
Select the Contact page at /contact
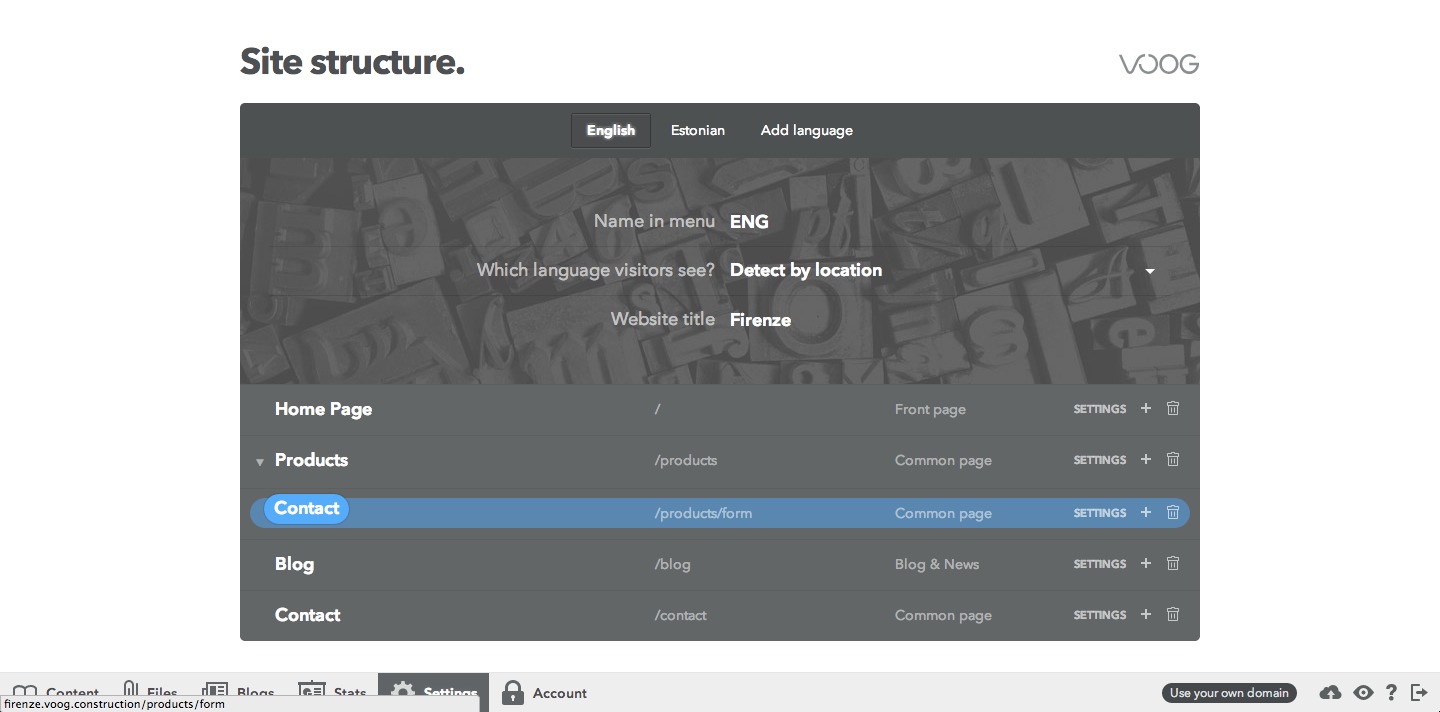pos(307,615)
